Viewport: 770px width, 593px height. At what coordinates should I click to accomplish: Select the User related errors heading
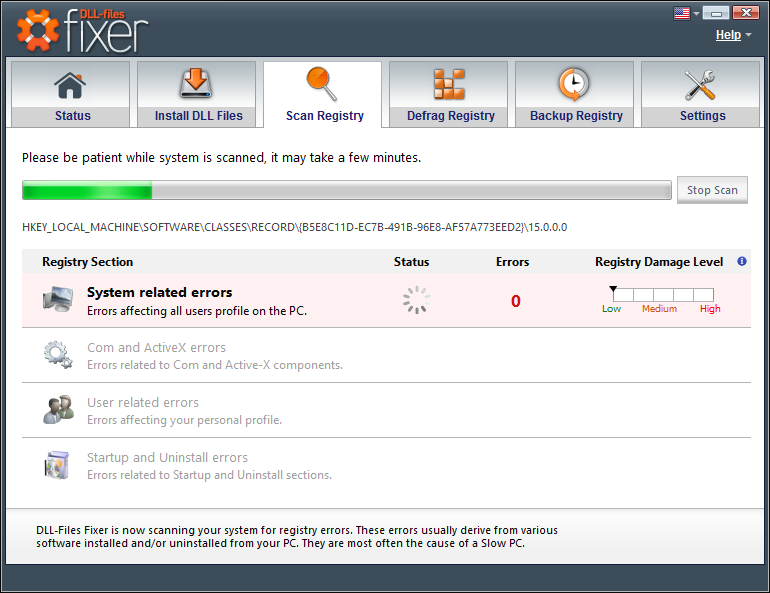143,403
